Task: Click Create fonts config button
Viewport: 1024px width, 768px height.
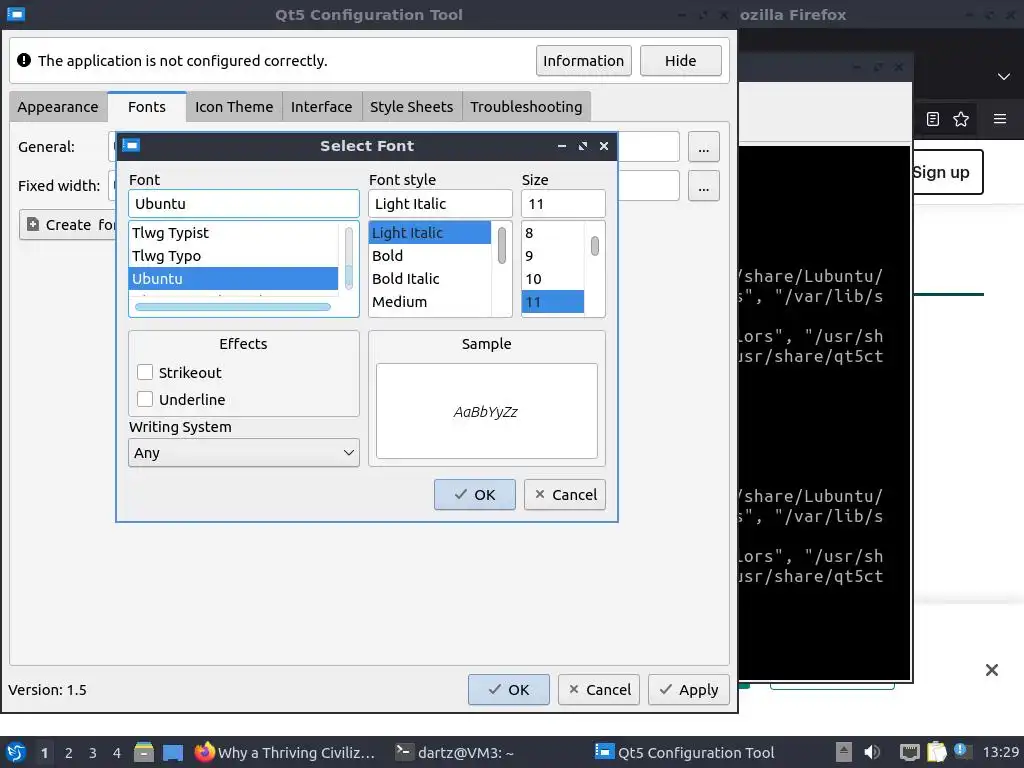Action: 68,225
